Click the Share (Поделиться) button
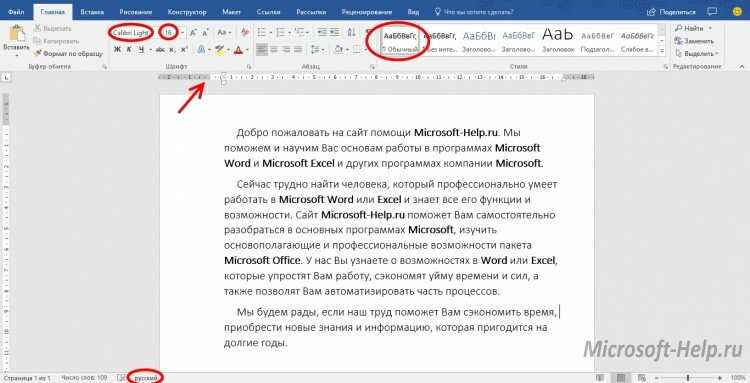The width and height of the screenshot is (750, 383). coord(672,11)
